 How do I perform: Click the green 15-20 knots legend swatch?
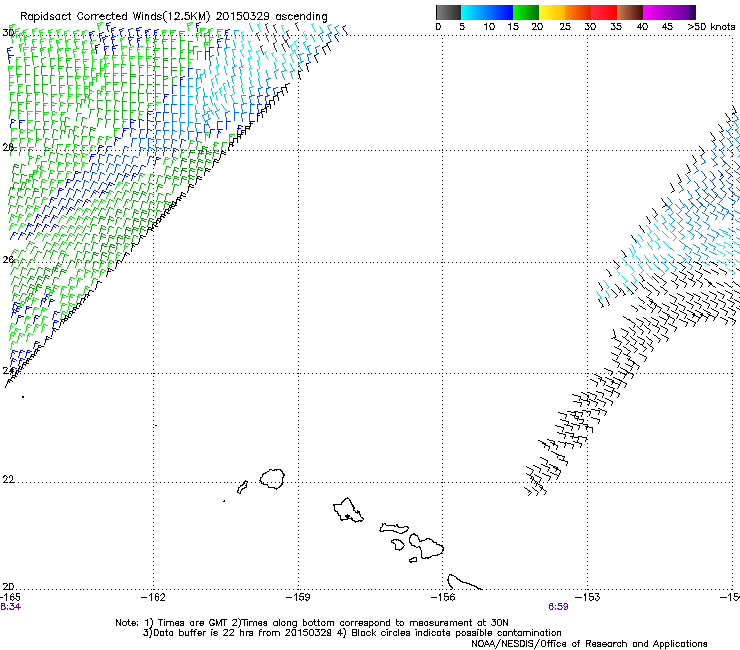coord(526,12)
